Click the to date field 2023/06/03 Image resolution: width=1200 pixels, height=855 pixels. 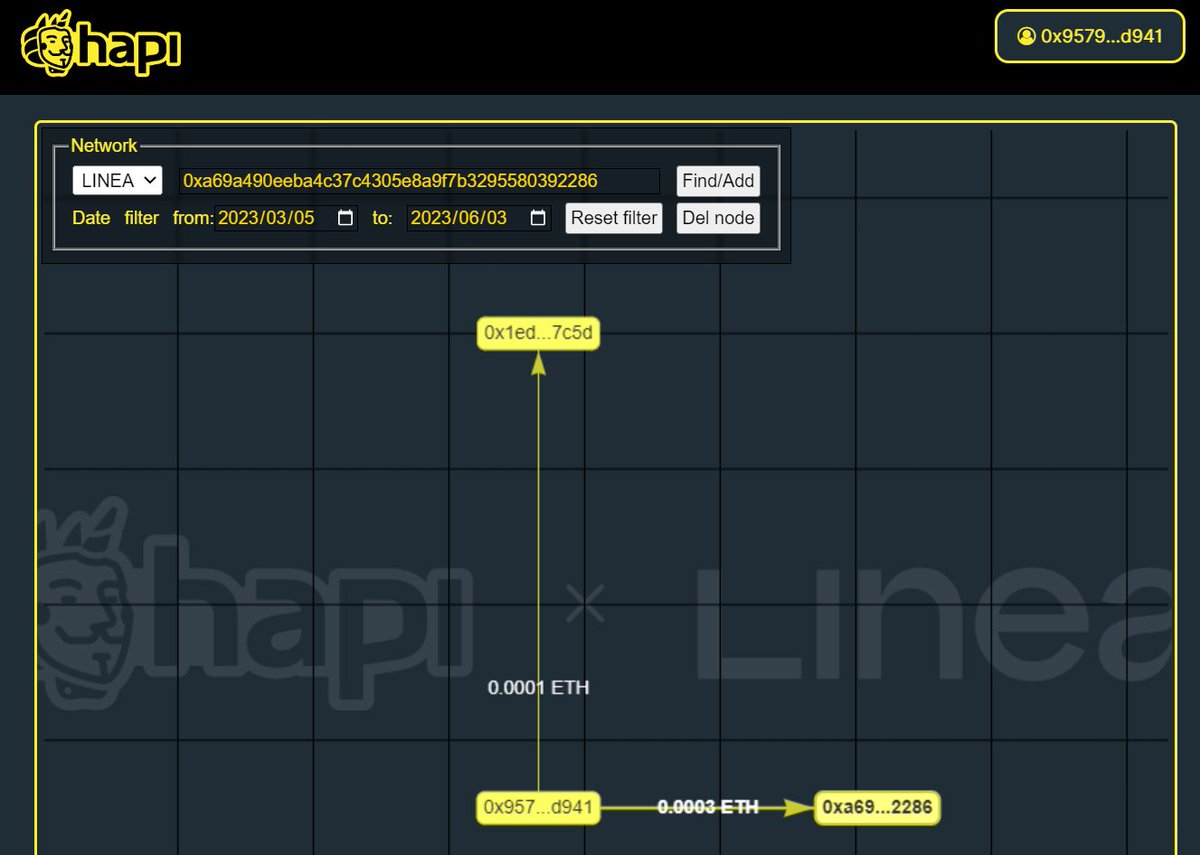click(x=479, y=218)
